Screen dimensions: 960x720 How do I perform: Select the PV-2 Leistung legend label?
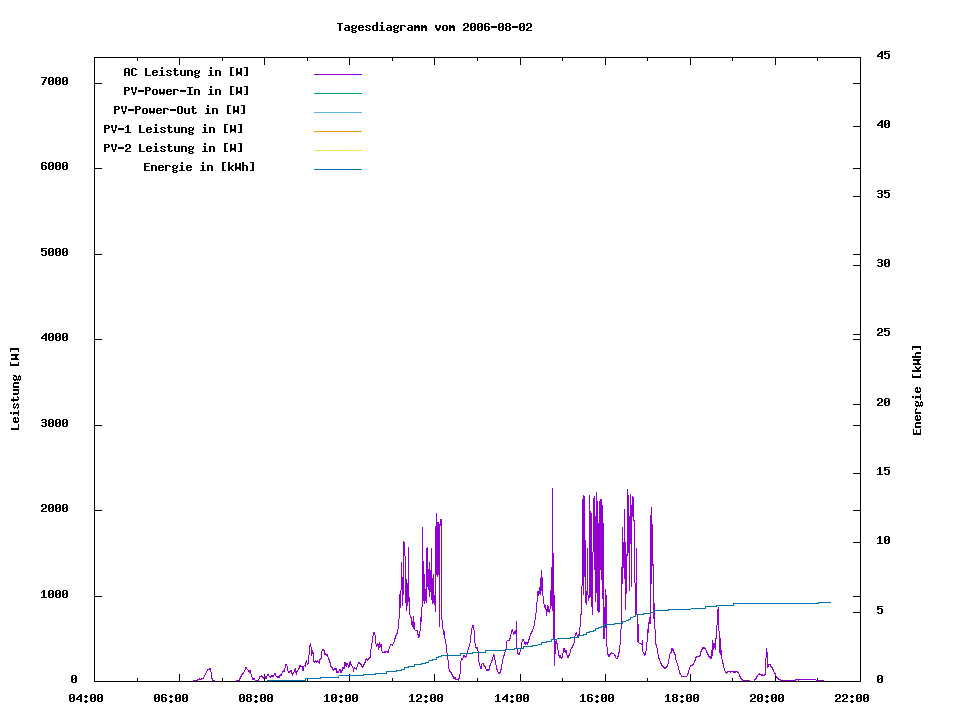pos(173,148)
